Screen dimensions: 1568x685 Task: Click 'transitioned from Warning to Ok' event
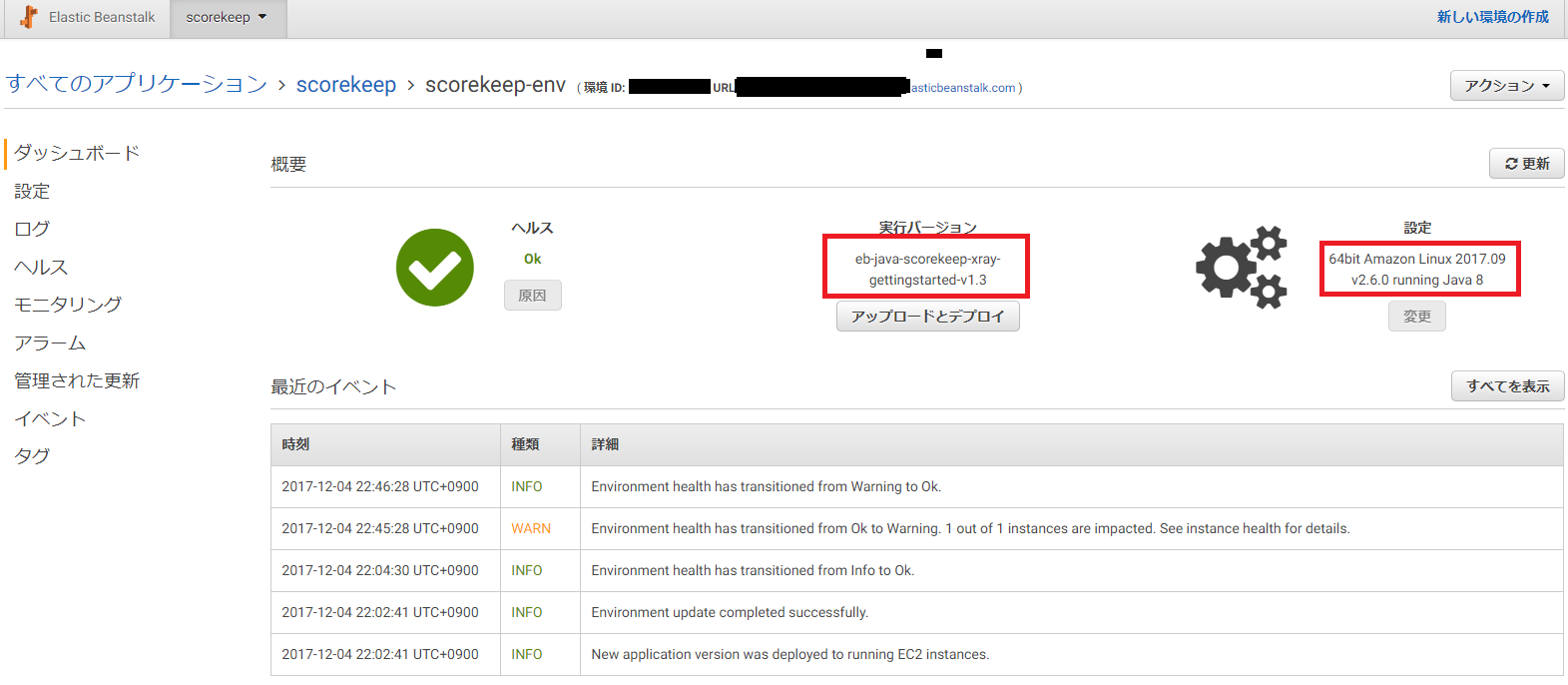tap(766, 486)
